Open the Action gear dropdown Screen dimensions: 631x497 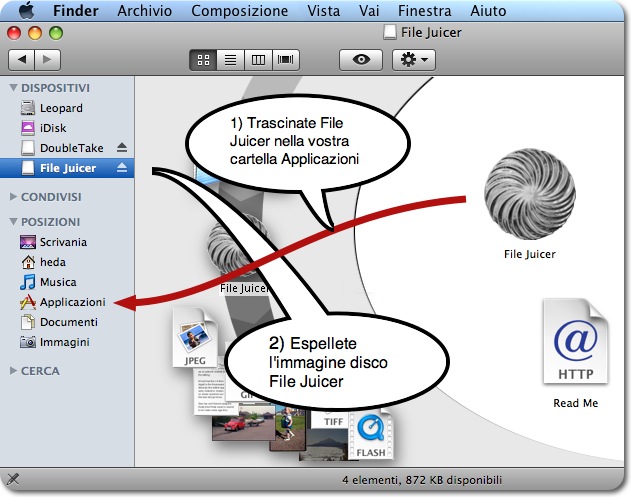tap(414, 60)
